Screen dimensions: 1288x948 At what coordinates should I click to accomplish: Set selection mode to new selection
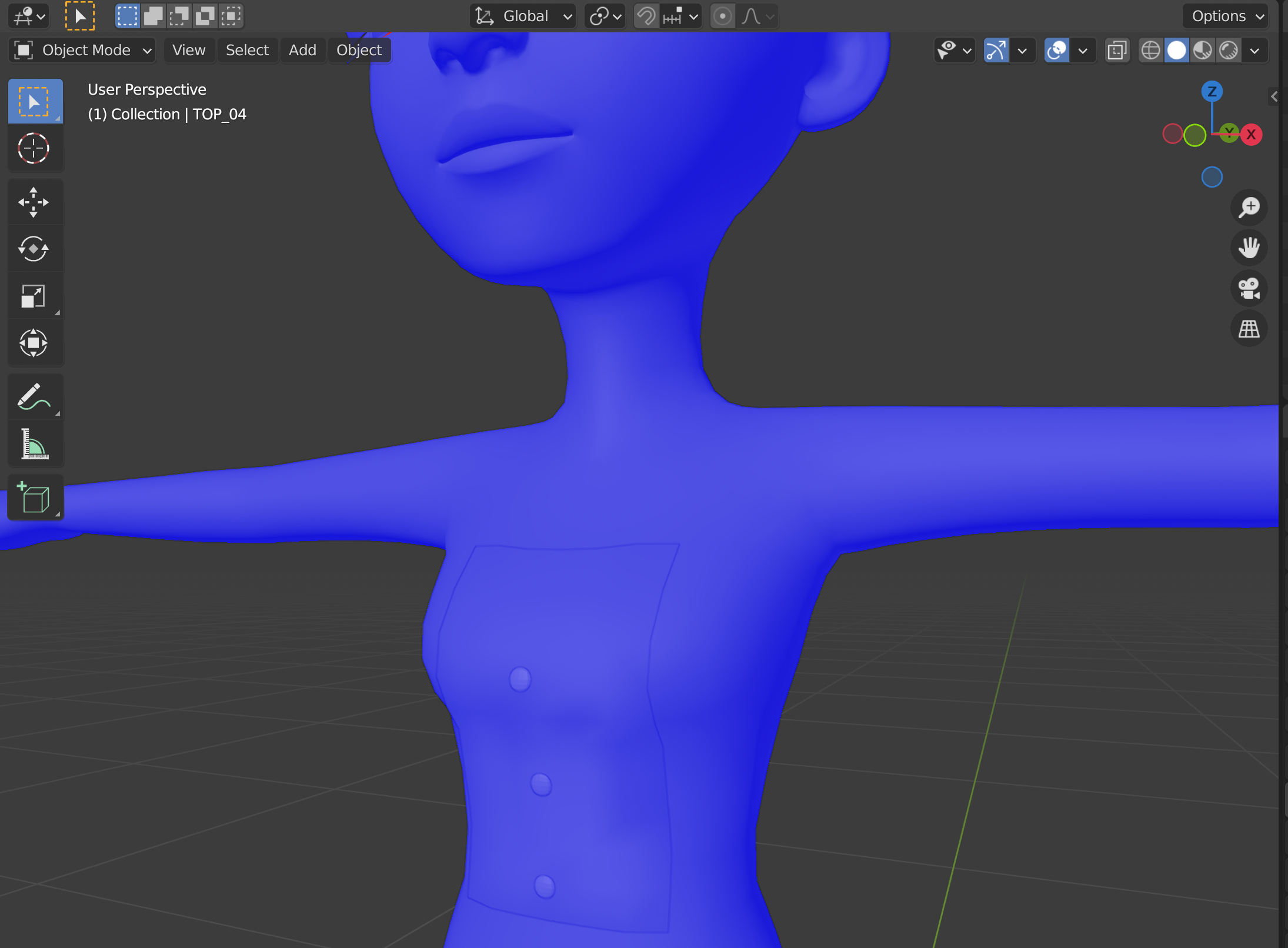tap(127, 16)
